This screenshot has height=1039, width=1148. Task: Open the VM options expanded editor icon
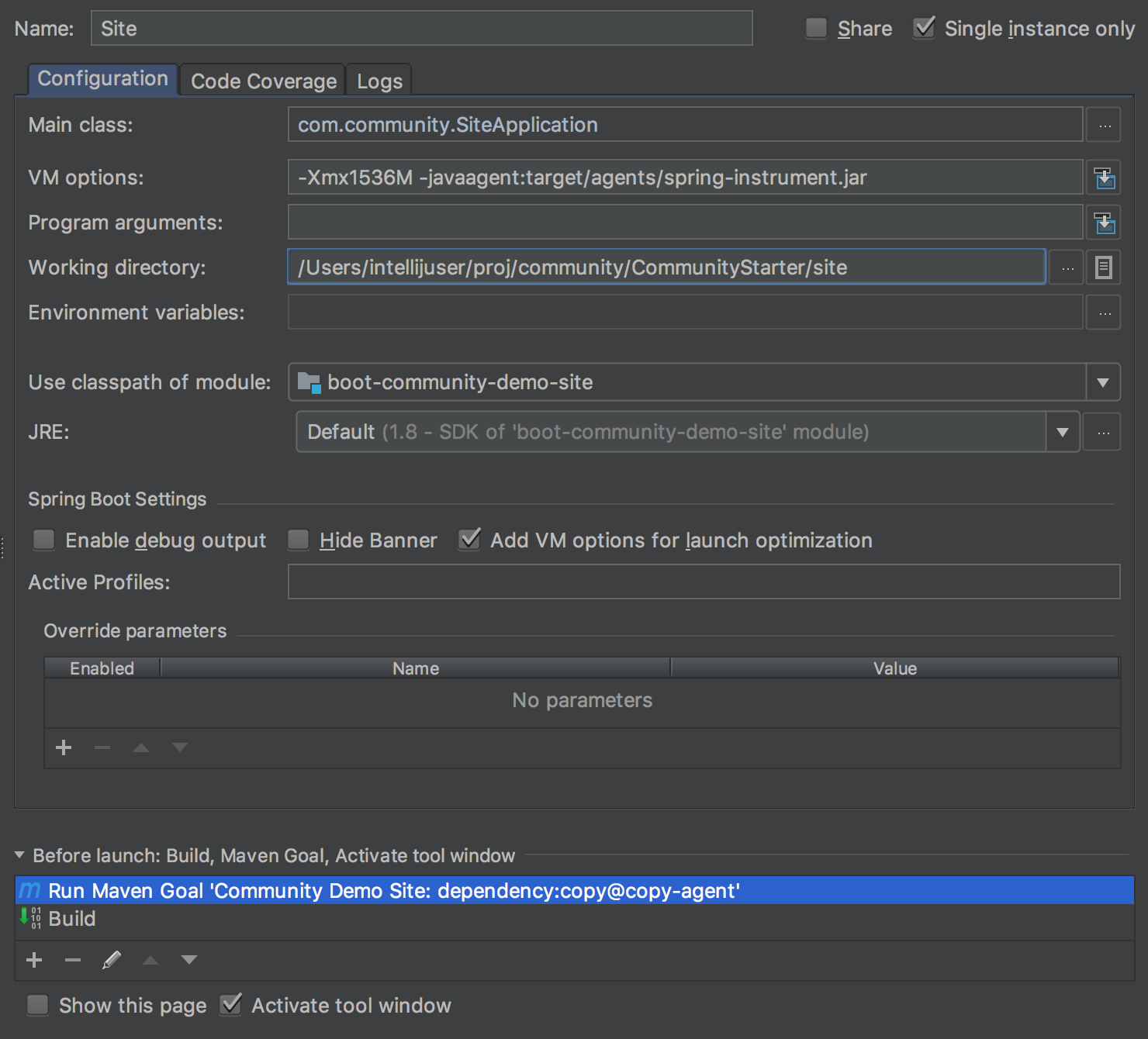(x=1103, y=177)
